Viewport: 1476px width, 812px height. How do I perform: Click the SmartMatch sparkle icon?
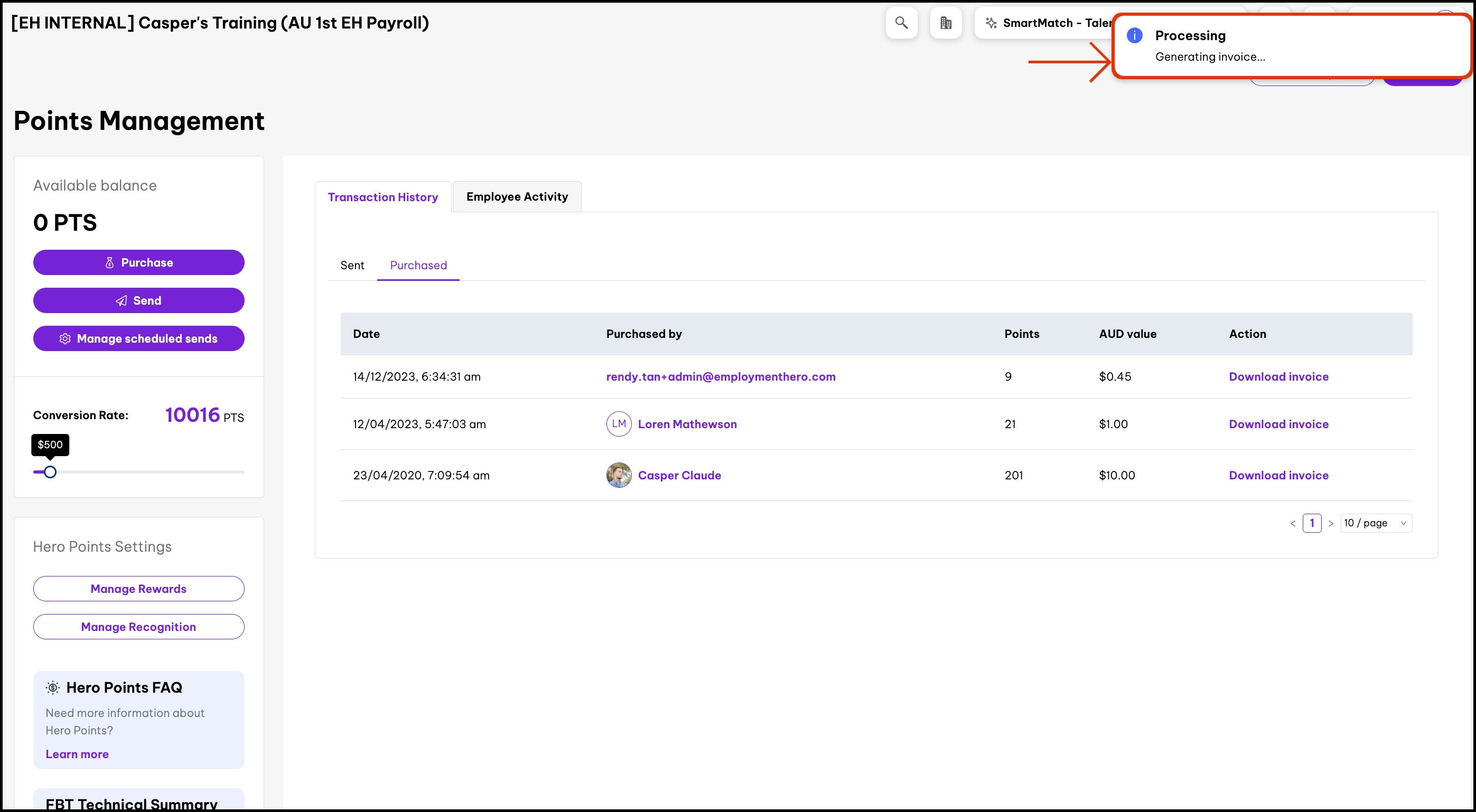coord(991,23)
